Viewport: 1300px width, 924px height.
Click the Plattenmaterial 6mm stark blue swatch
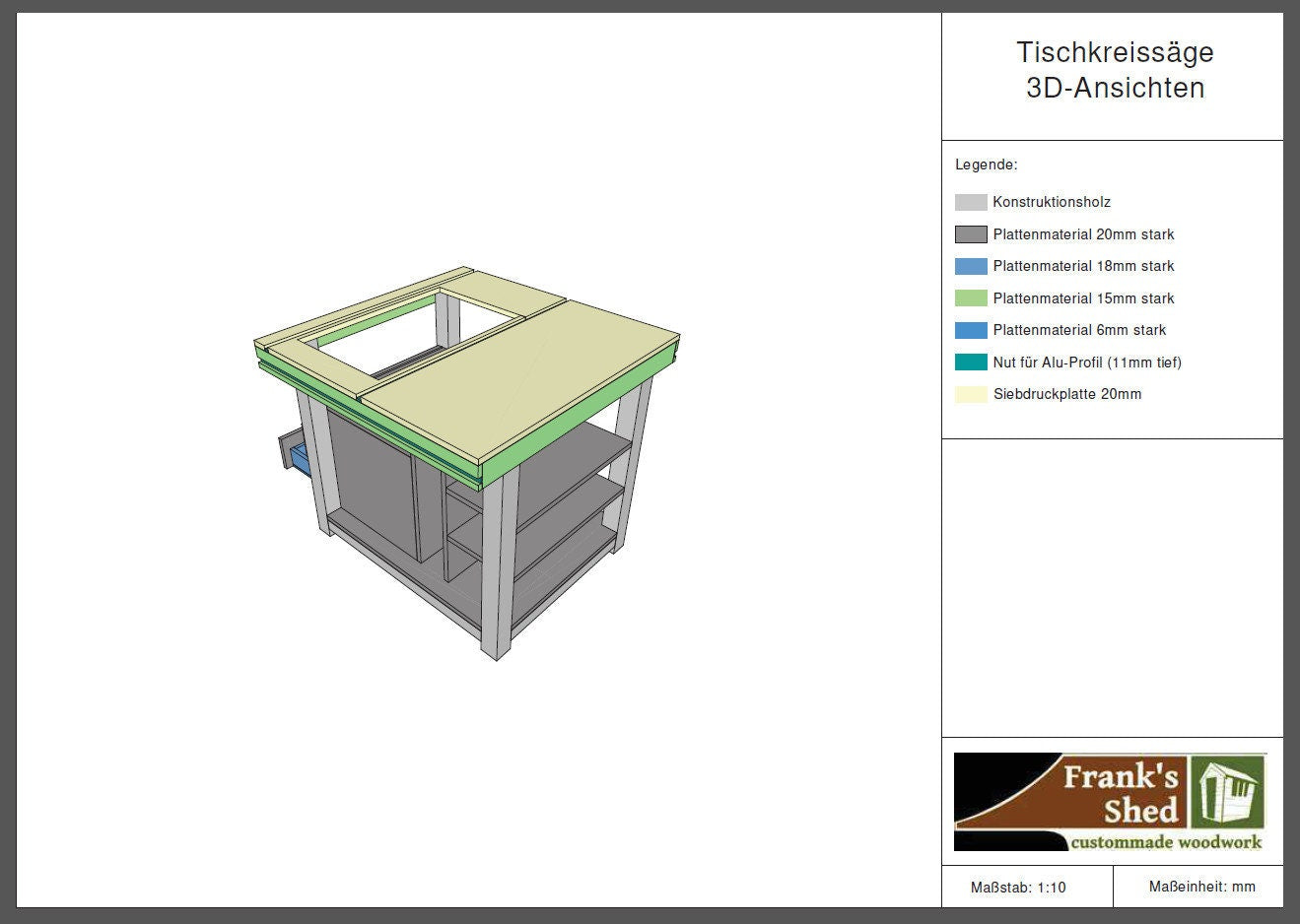[x=970, y=330]
